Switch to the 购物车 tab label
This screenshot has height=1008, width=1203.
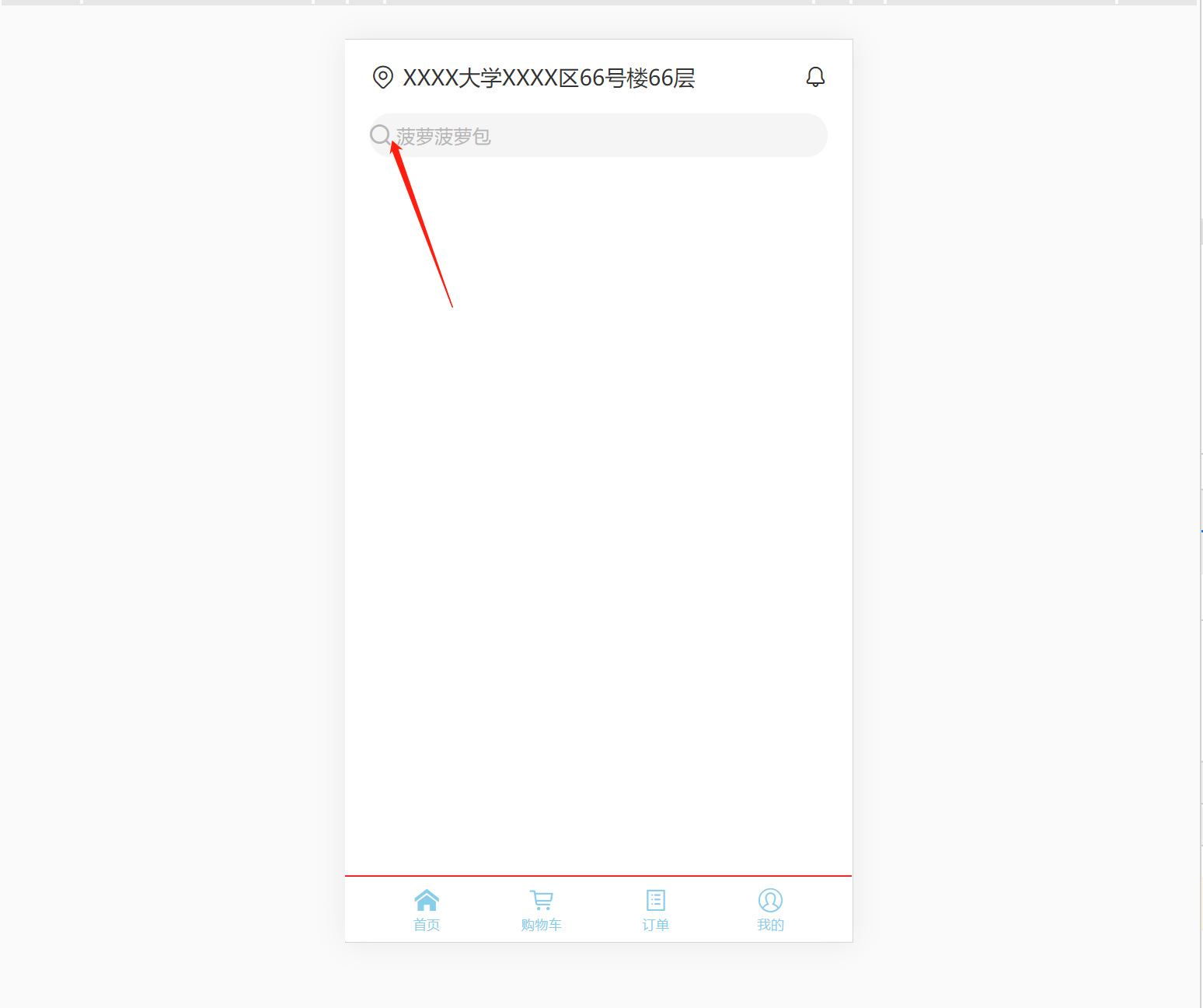[542, 925]
